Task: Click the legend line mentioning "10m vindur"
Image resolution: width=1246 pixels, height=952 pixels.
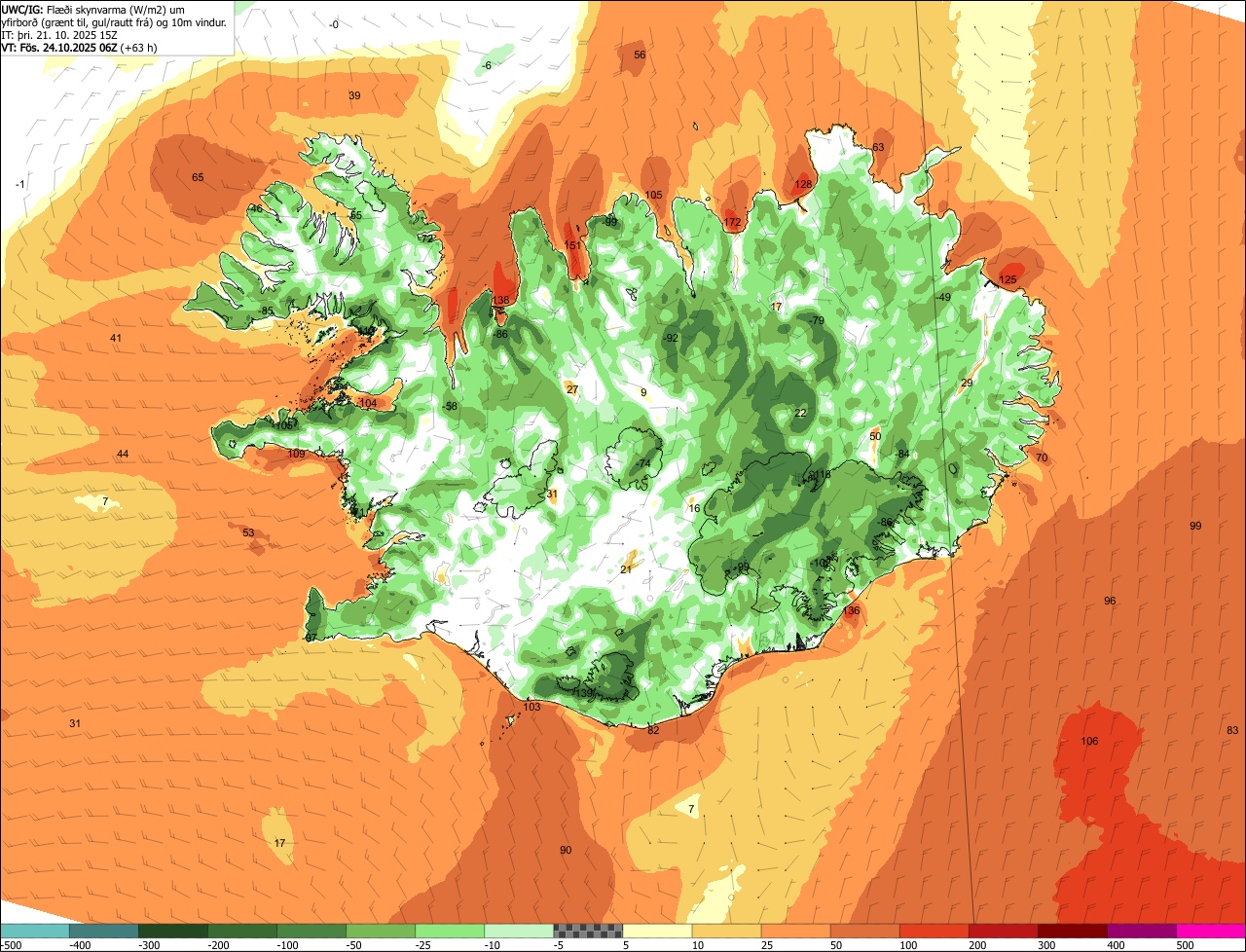Action: (115, 22)
